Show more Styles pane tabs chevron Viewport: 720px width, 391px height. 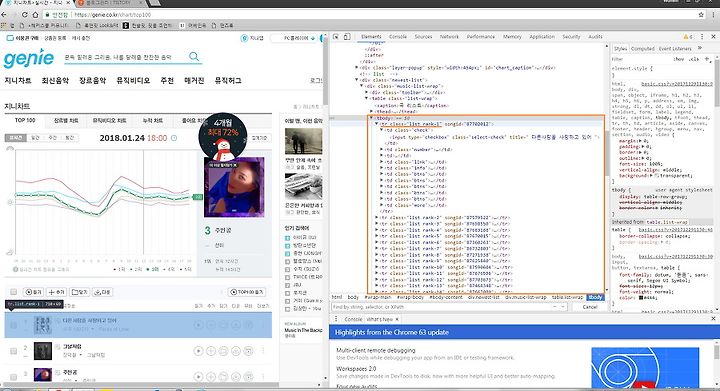[x=700, y=48]
